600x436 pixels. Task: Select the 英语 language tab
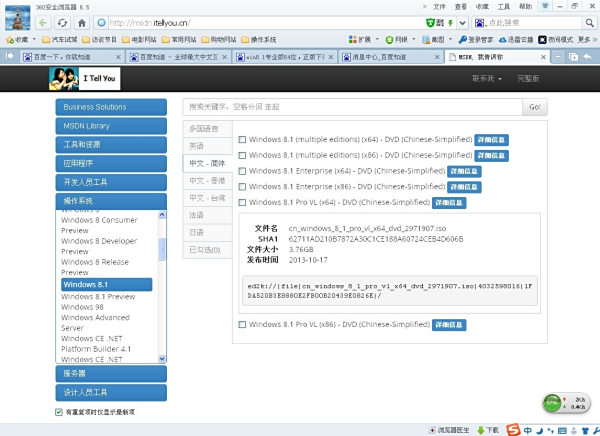click(208, 146)
